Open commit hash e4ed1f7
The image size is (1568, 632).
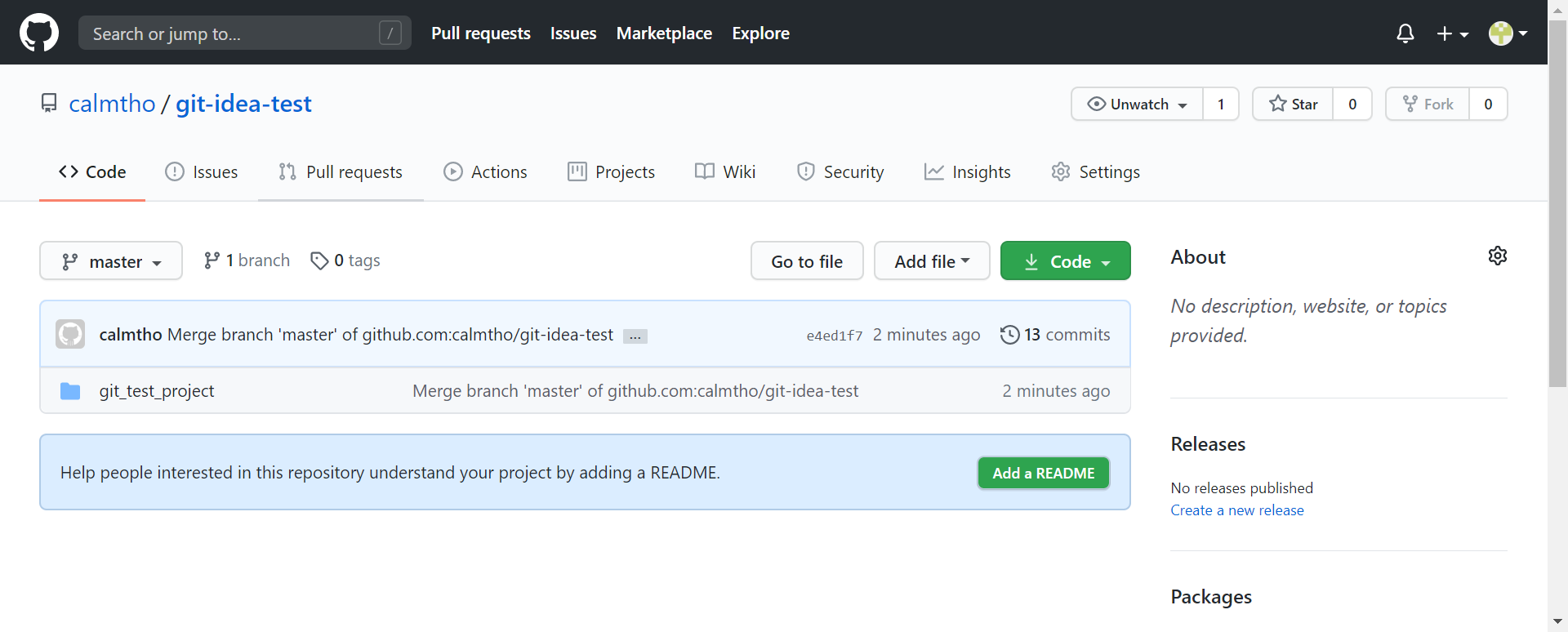[x=835, y=336]
